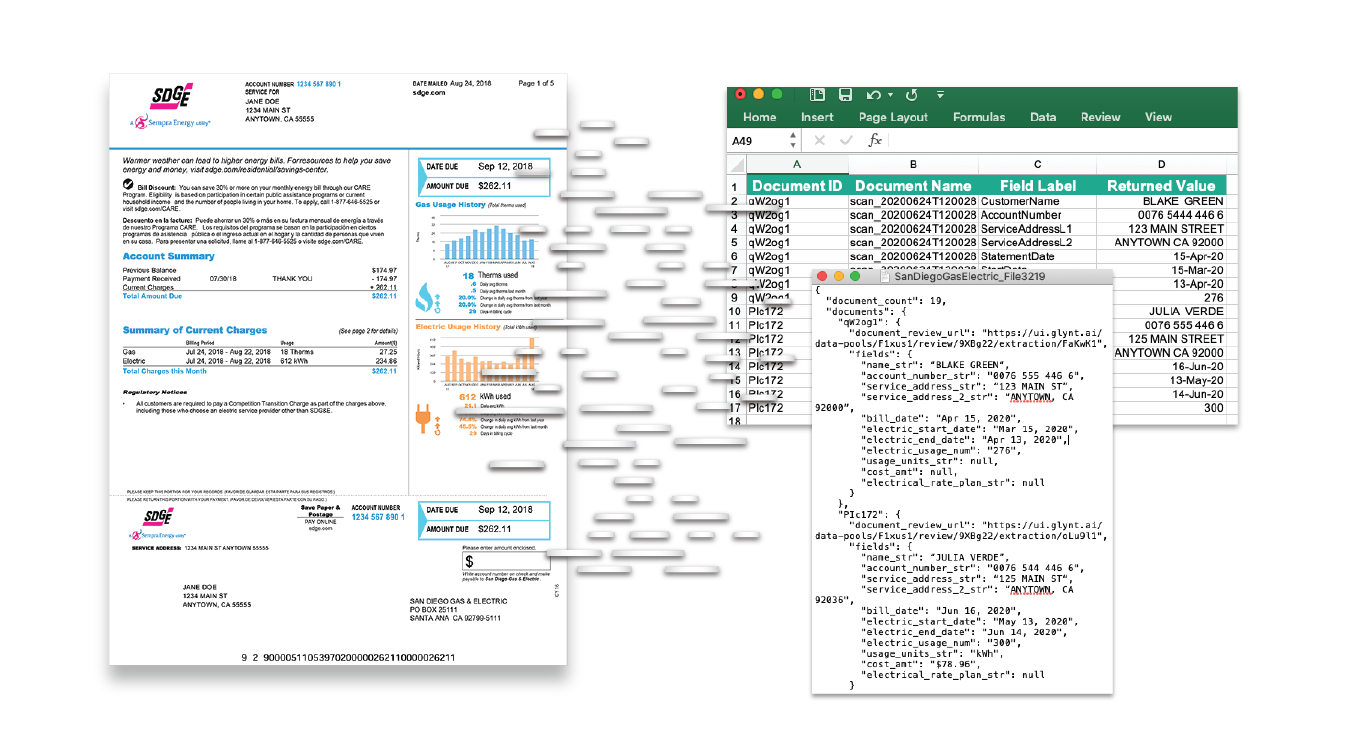Click the confirm checkmark in formula bar
This screenshot has height=740, width=1357.
pyautogui.click(x=846, y=141)
